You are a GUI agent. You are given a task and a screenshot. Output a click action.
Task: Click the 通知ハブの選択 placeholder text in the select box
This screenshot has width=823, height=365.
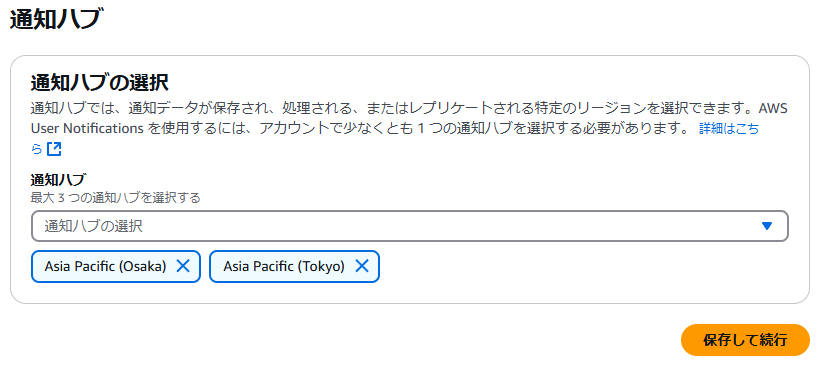[93, 226]
